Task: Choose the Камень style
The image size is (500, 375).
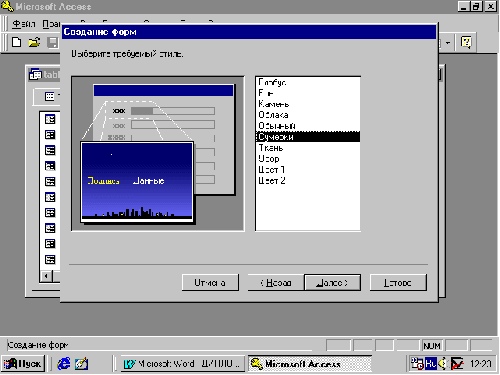Action: pyautogui.click(x=308, y=104)
